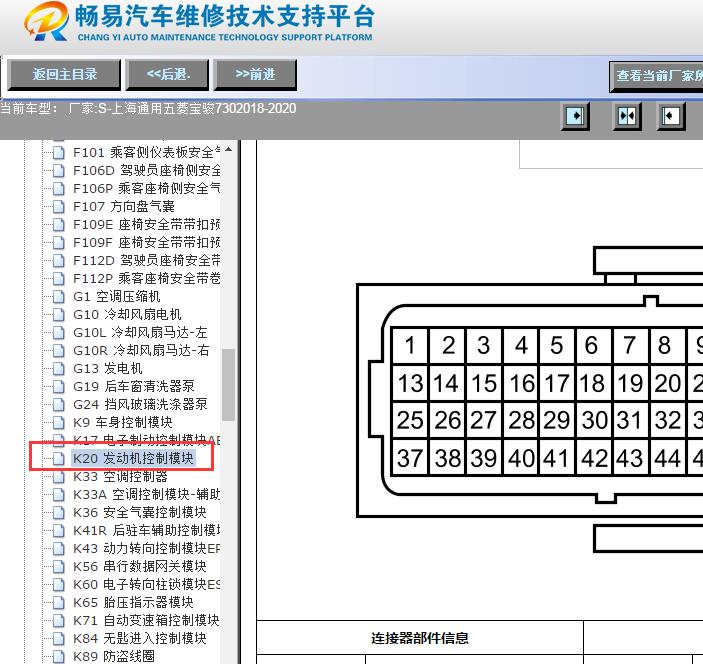Open K84 无匙进入控制模块 item
The image size is (703, 664).
coord(139,638)
